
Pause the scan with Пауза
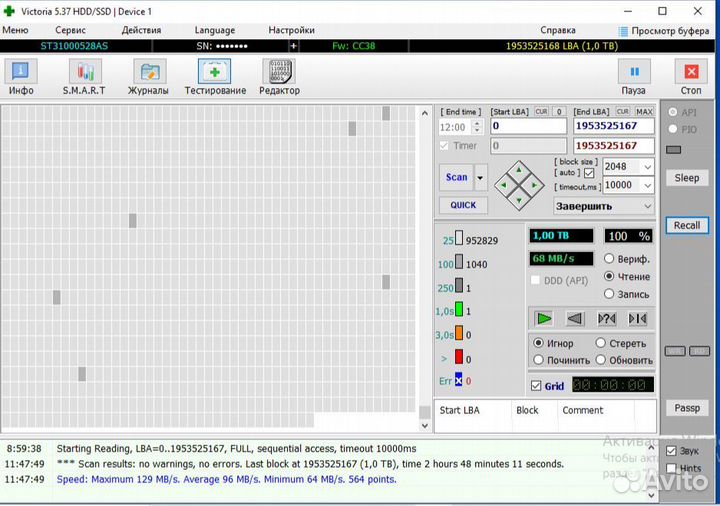(x=634, y=77)
